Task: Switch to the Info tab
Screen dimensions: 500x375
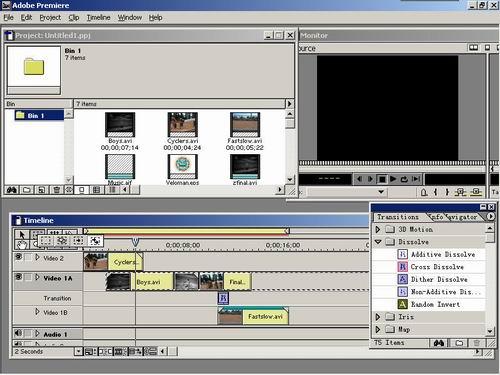Action: click(437, 217)
